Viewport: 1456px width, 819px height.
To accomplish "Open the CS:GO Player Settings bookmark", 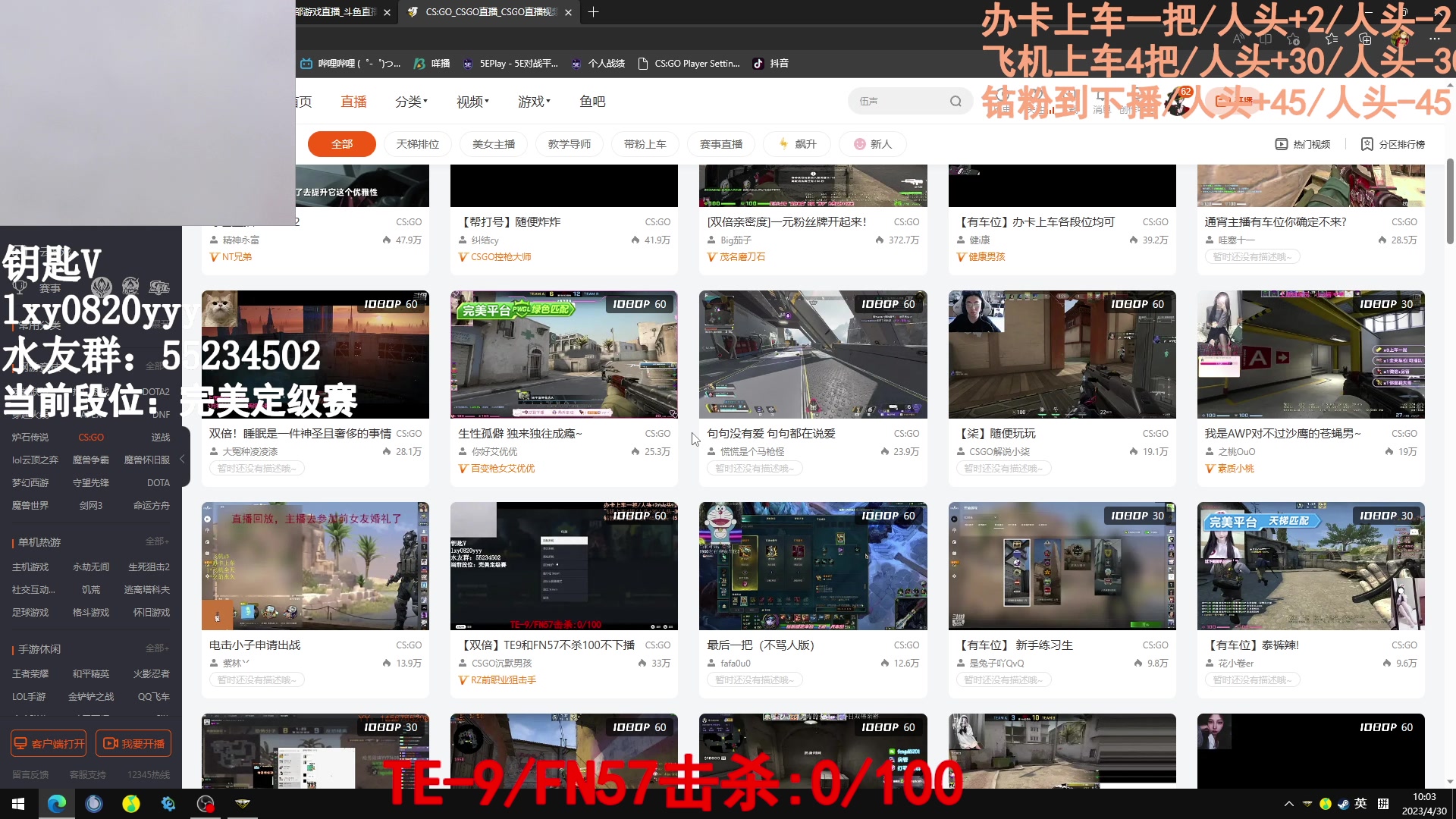I will coord(689,64).
